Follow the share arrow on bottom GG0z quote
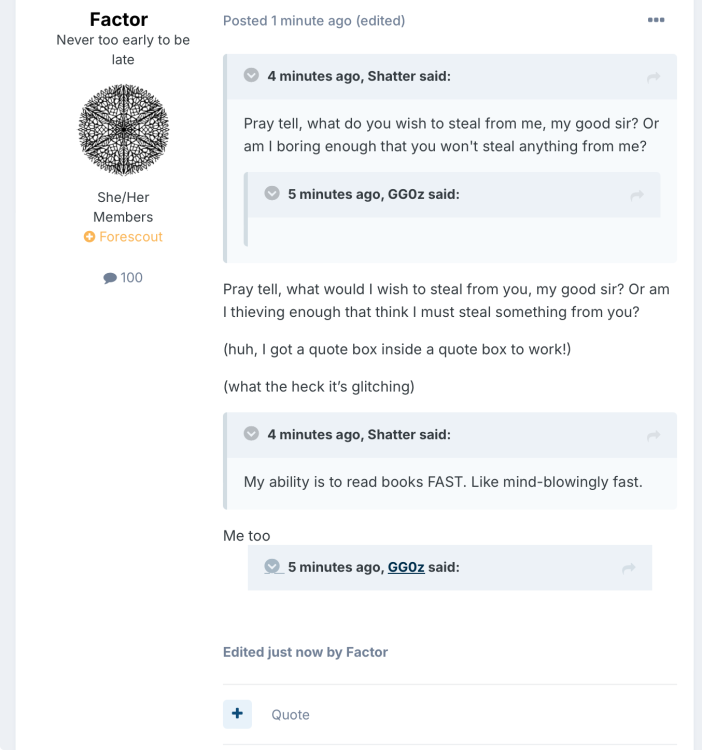The height and width of the screenshot is (750, 702). [x=628, y=568]
